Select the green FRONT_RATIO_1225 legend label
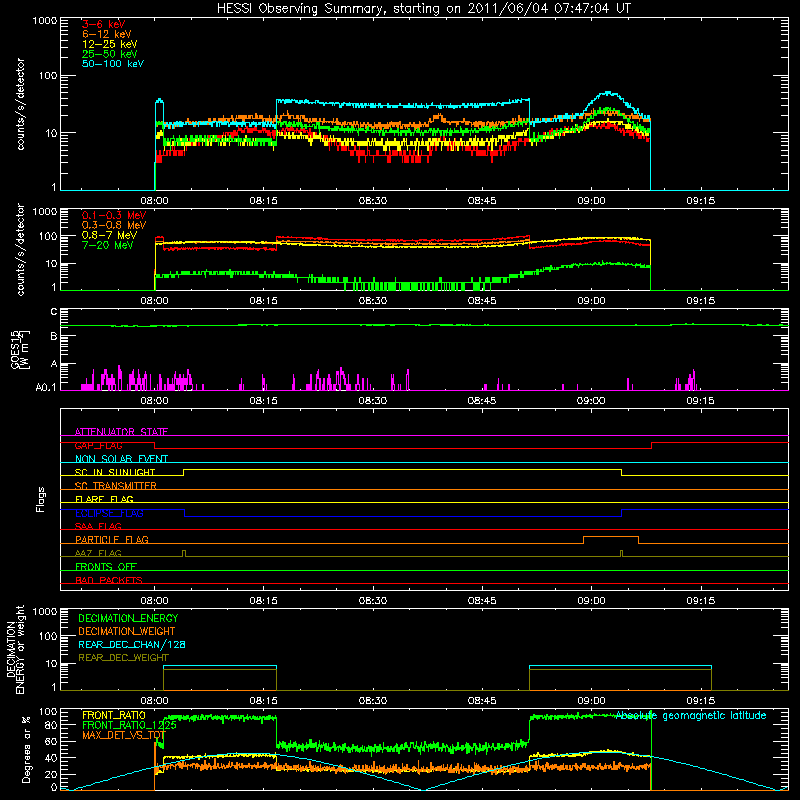The height and width of the screenshot is (800, 800). (x=130, y=725)
